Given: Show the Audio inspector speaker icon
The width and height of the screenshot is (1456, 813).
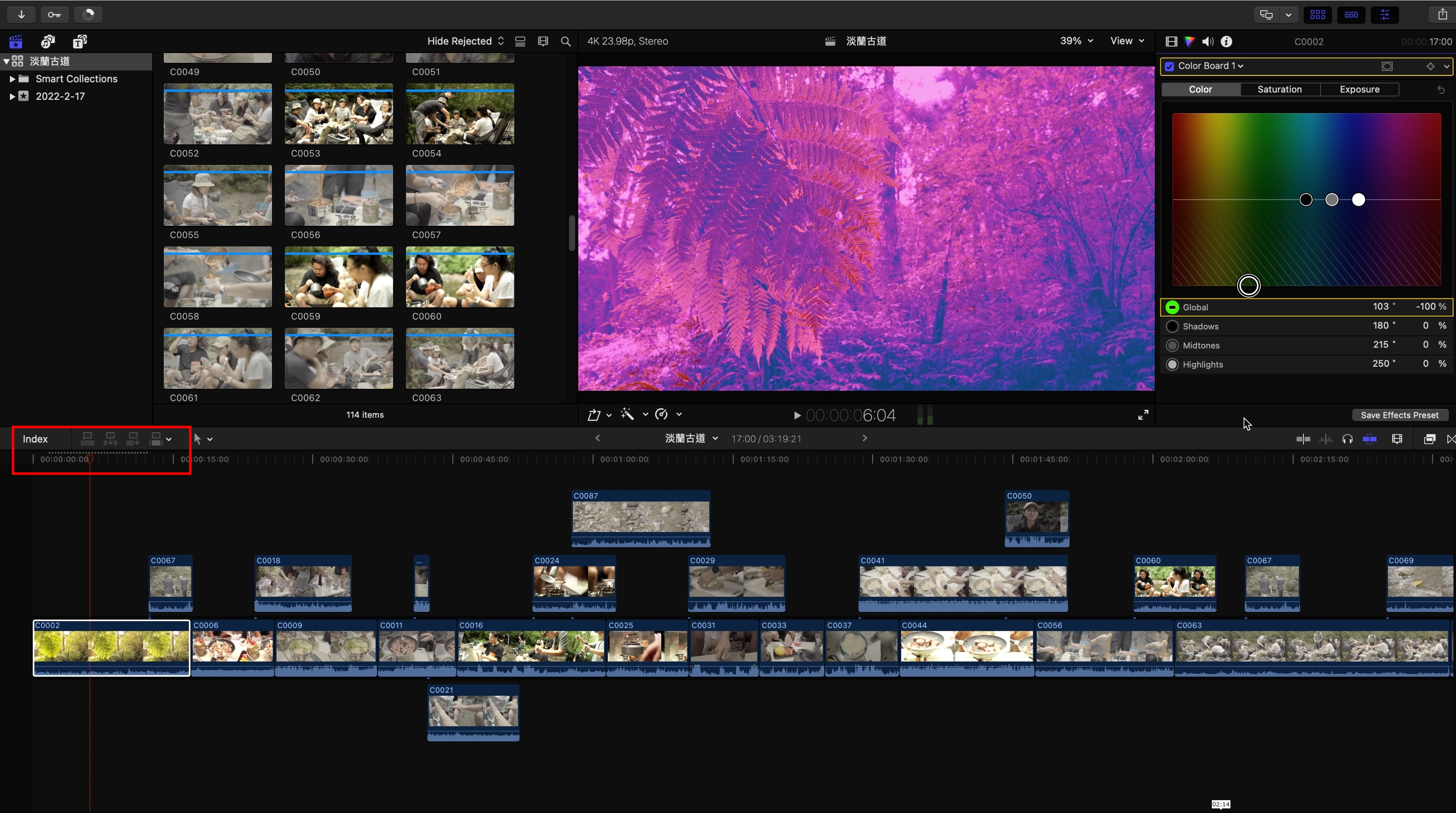Looking at the screenshot, I should pos(1208,41).
